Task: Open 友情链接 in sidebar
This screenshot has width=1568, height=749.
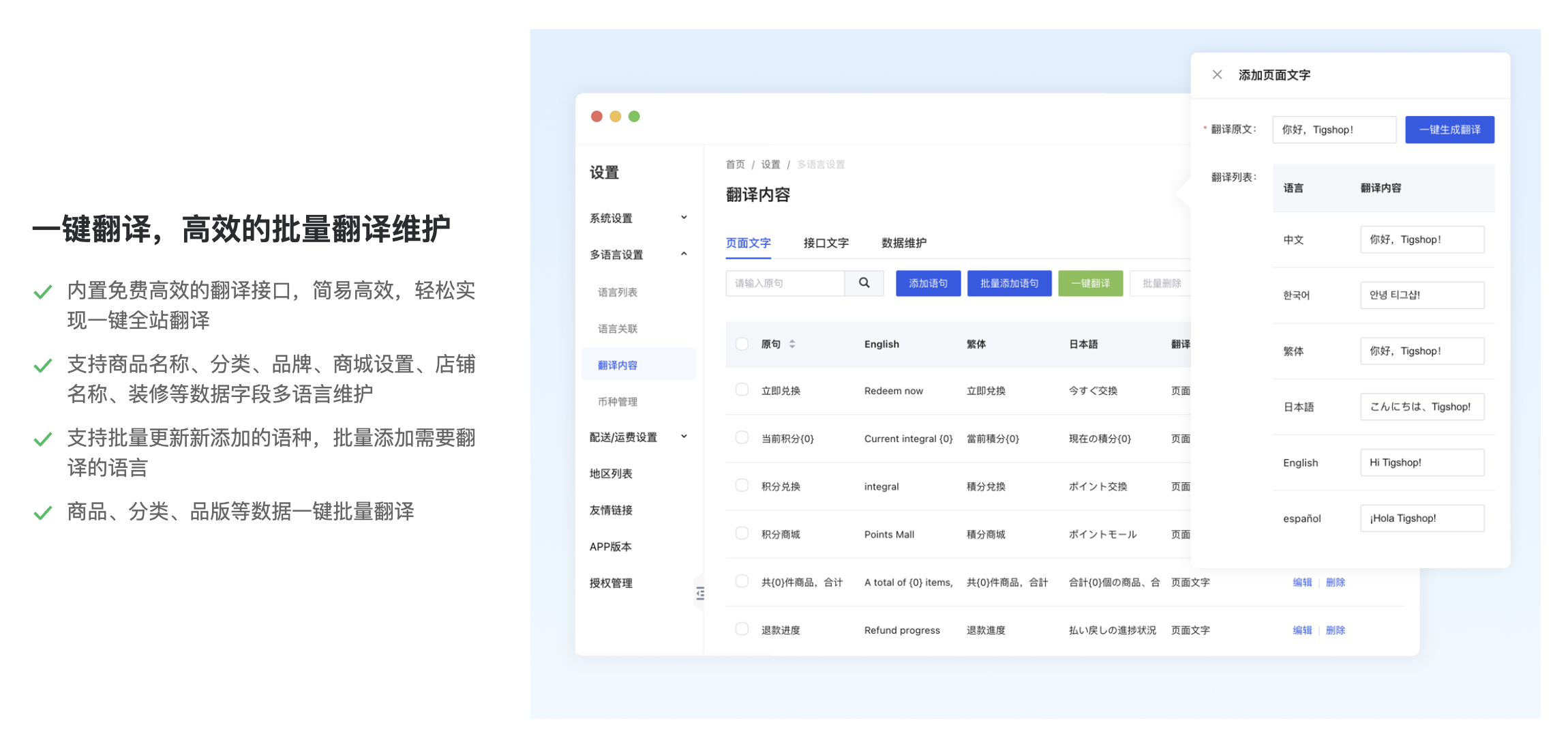Action: coord(611,510)
